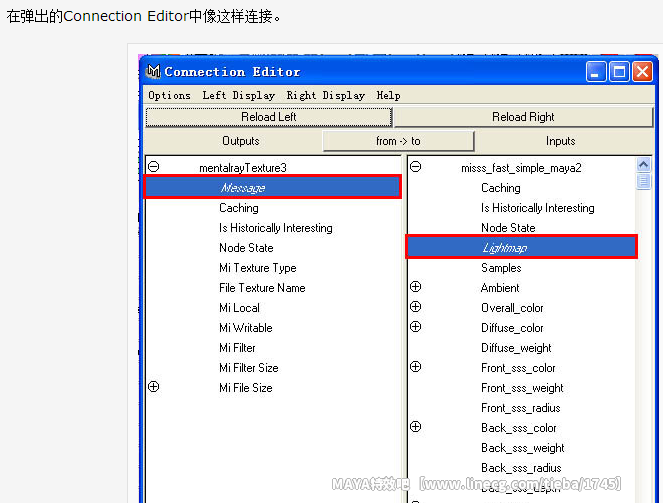Open the Help menu
Screen dimensions: 663x503
[x=388, y=96]
